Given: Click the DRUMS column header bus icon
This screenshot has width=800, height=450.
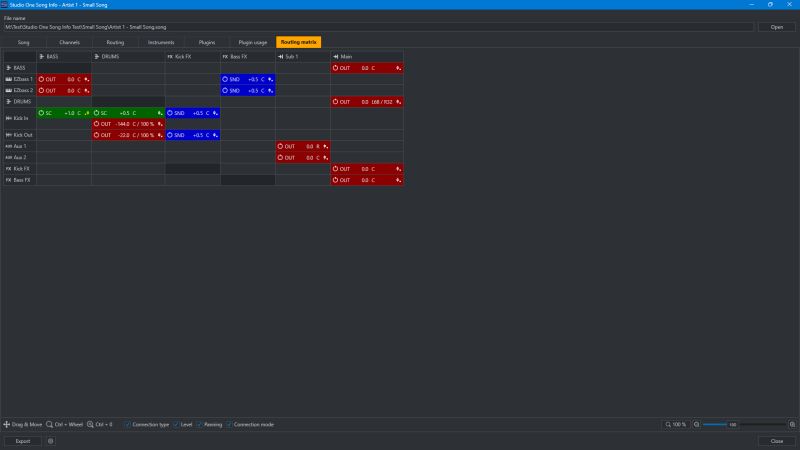Looking at the screenshot, I should 97,57.
